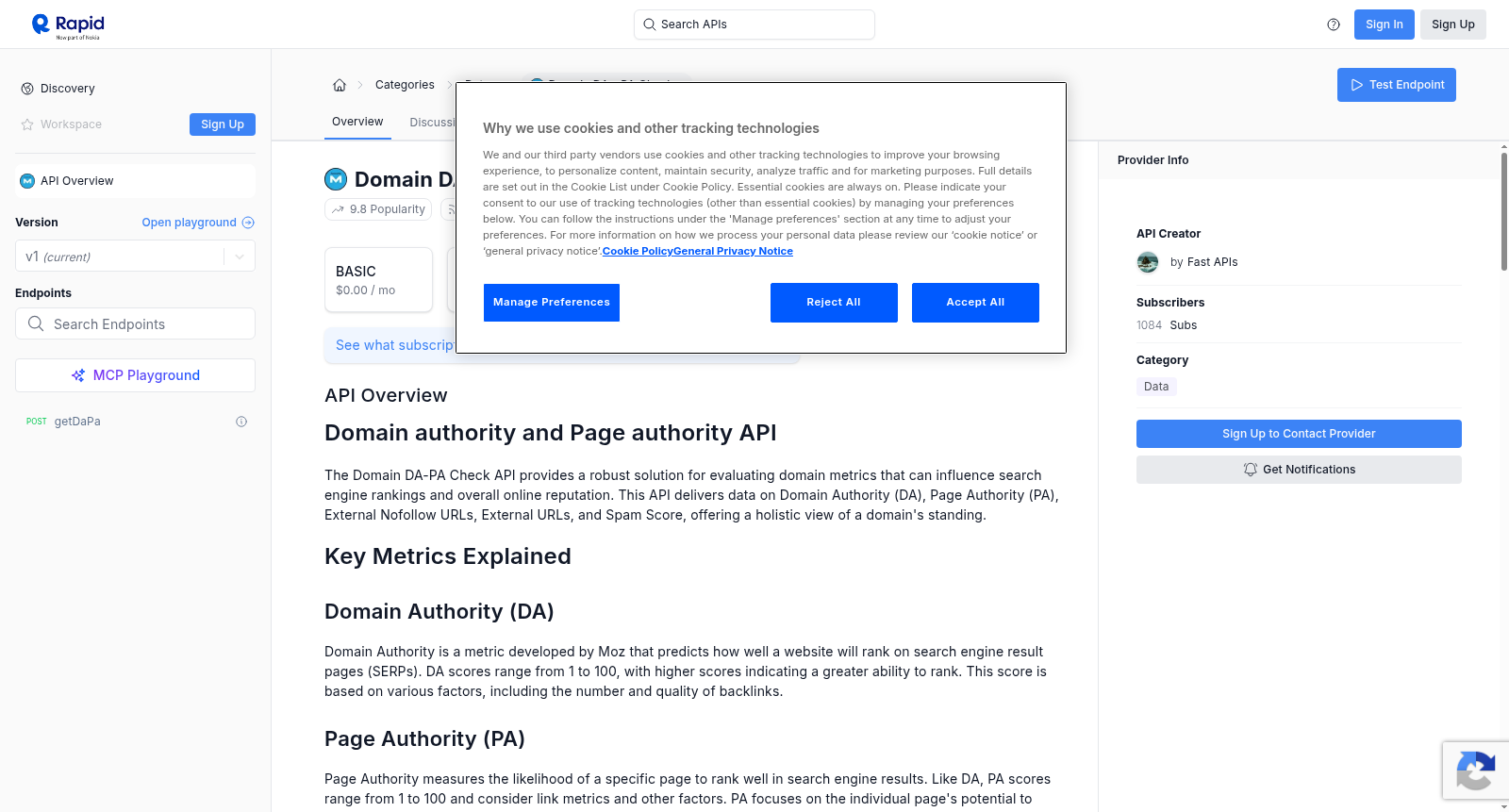Open Categories in the breadcrumb
The width and height of the screenshot is (1509, 812).
(405, 85)
